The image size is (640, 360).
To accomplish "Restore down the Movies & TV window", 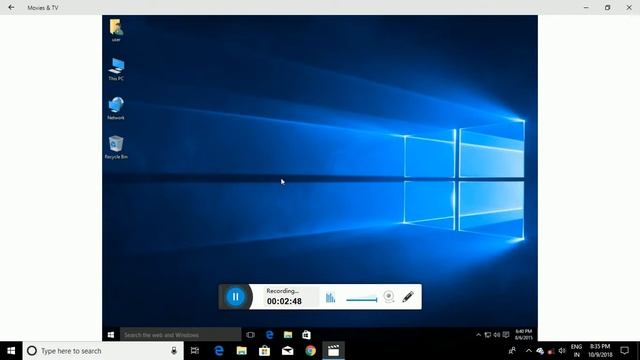I will pos(608,7).
